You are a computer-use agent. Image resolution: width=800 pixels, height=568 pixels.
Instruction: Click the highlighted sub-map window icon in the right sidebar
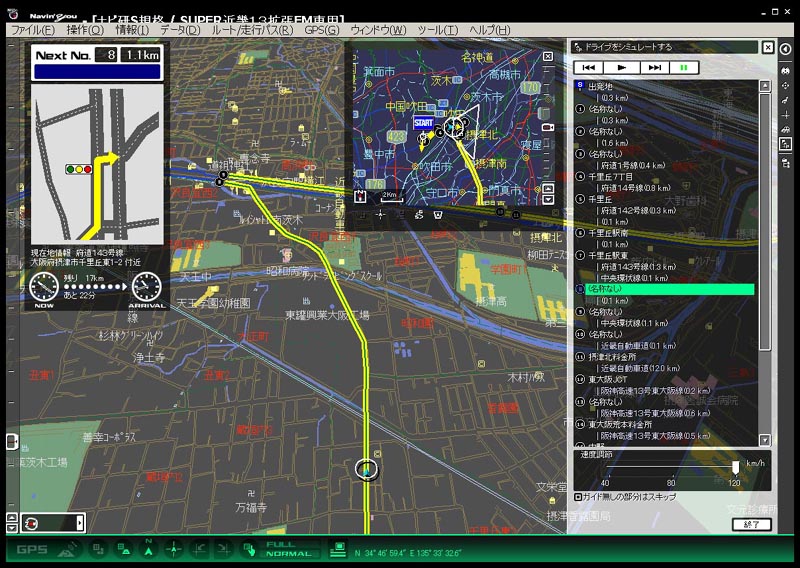coord(786,144)
